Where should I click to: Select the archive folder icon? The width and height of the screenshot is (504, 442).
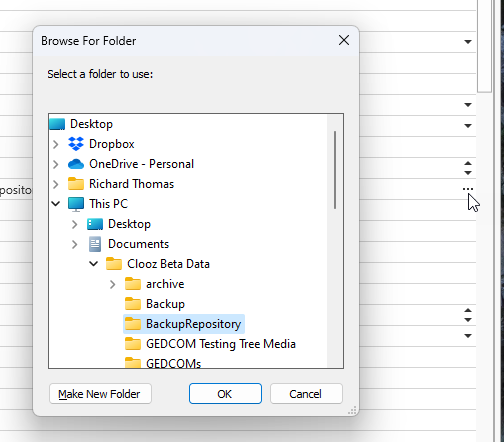[133, 284]
